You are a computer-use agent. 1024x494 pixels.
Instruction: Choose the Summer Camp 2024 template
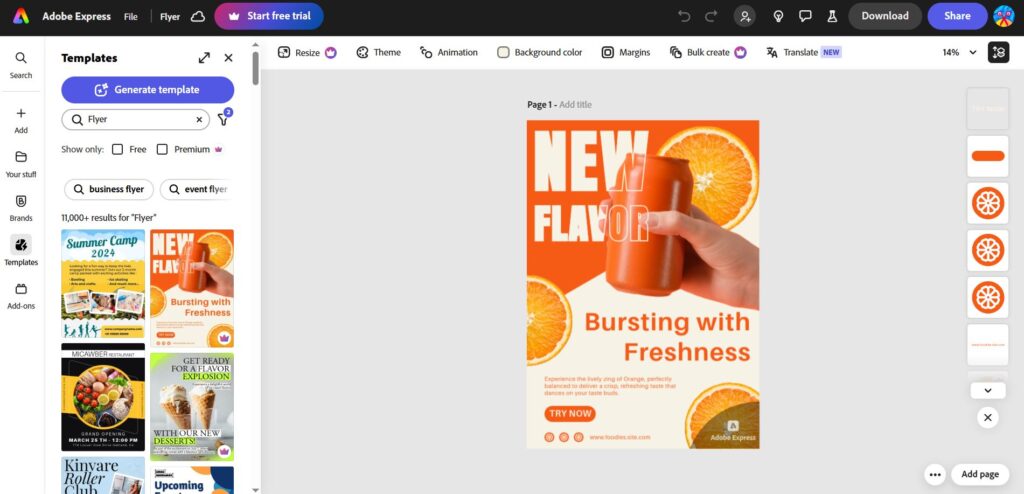[103, 284]
